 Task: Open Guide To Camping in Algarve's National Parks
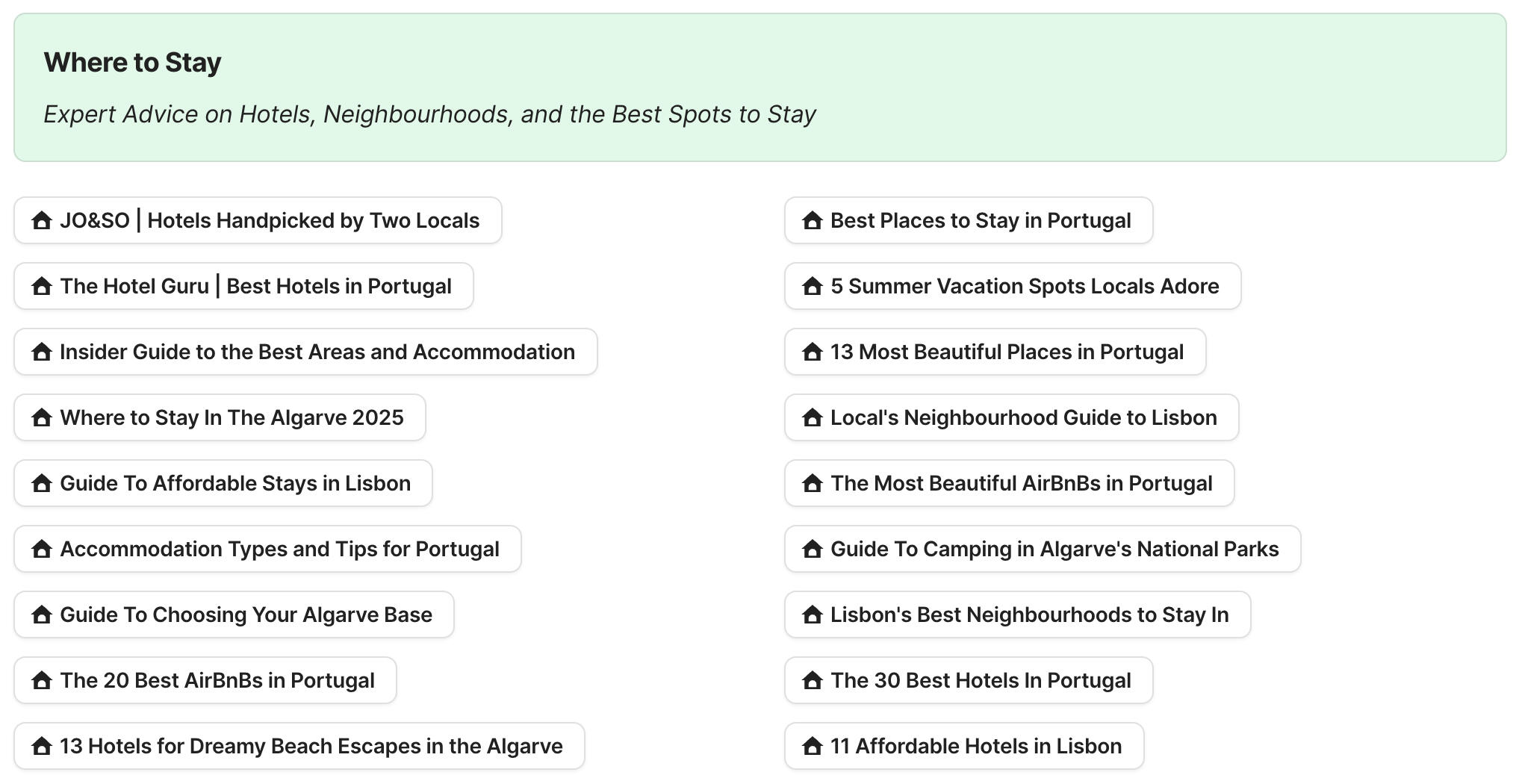[x=1043, y=549]
